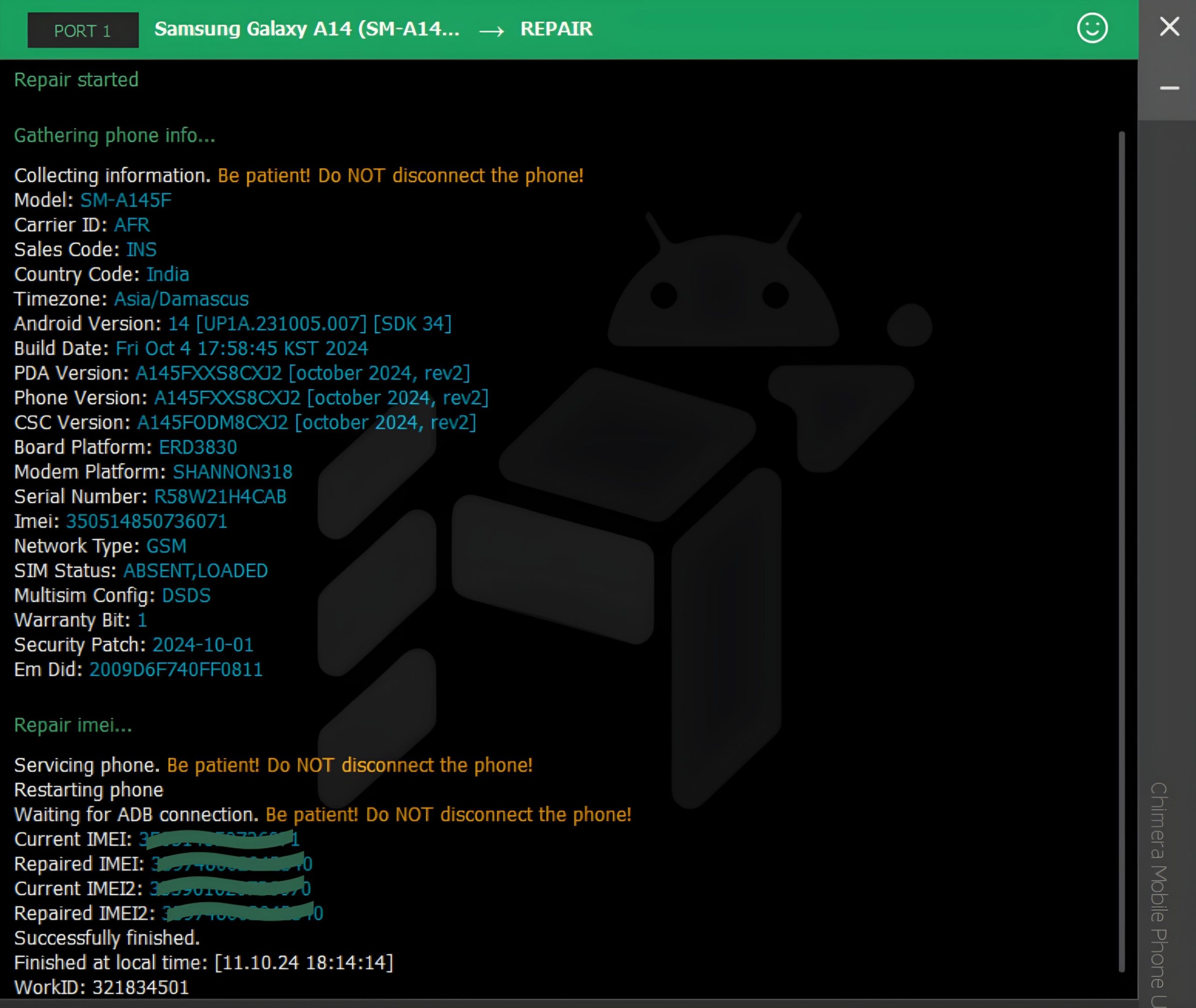Click the Android Version value 14 [UP1A.231005.007]

click(267, 323)
